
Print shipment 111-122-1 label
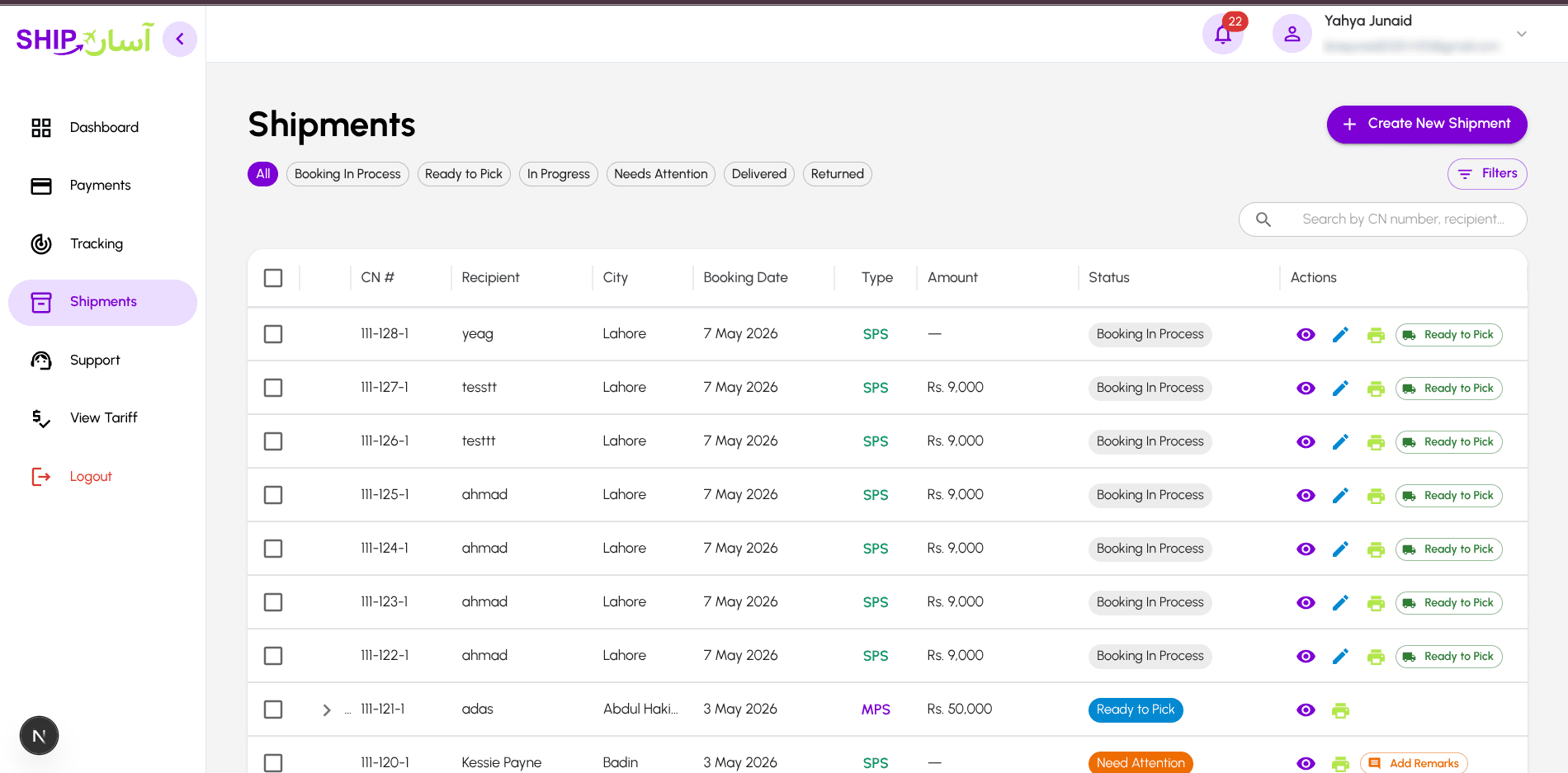pyautogui.click(x=1376, y=657)
